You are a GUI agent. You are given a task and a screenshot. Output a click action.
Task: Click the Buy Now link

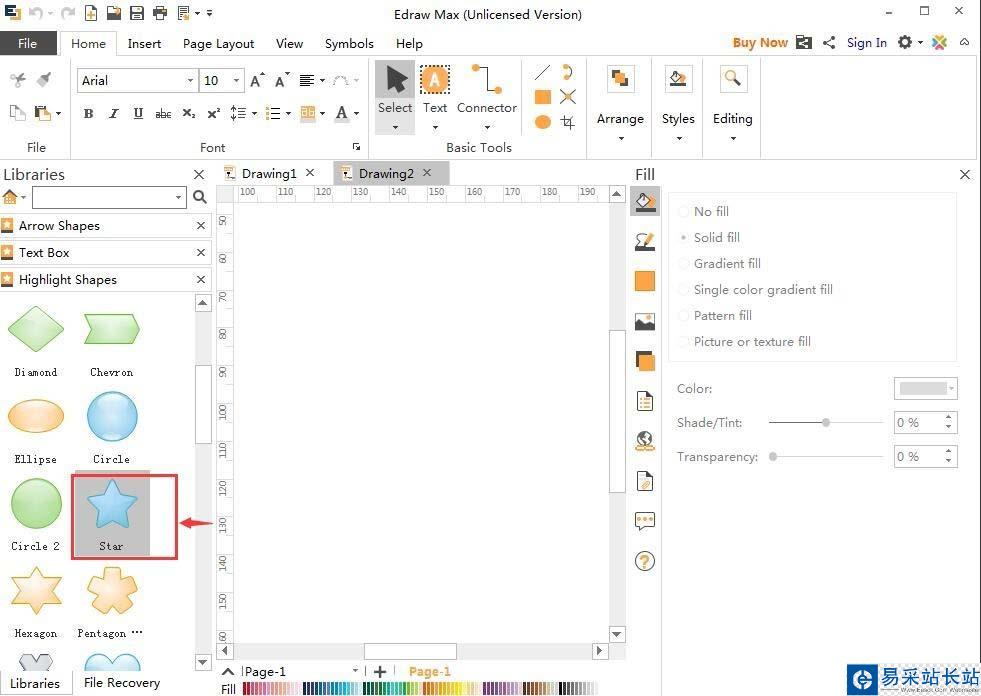click(759, 43)
